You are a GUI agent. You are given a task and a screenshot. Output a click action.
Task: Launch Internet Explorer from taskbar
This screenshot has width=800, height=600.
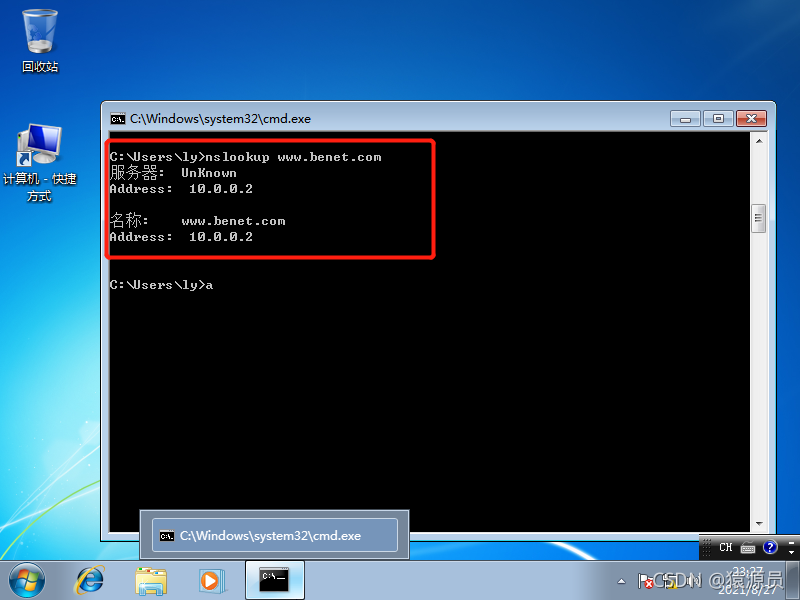point(90,580)
